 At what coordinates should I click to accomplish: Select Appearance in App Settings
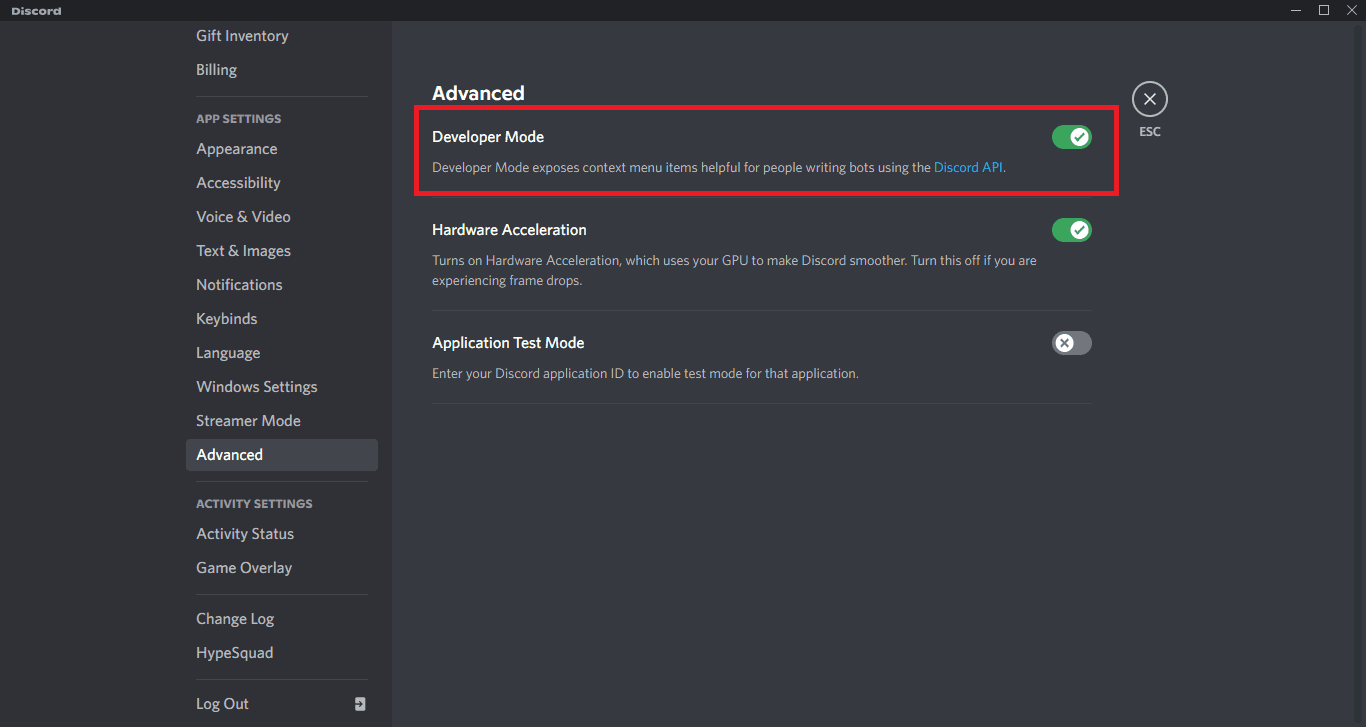[x=237, y=149]
